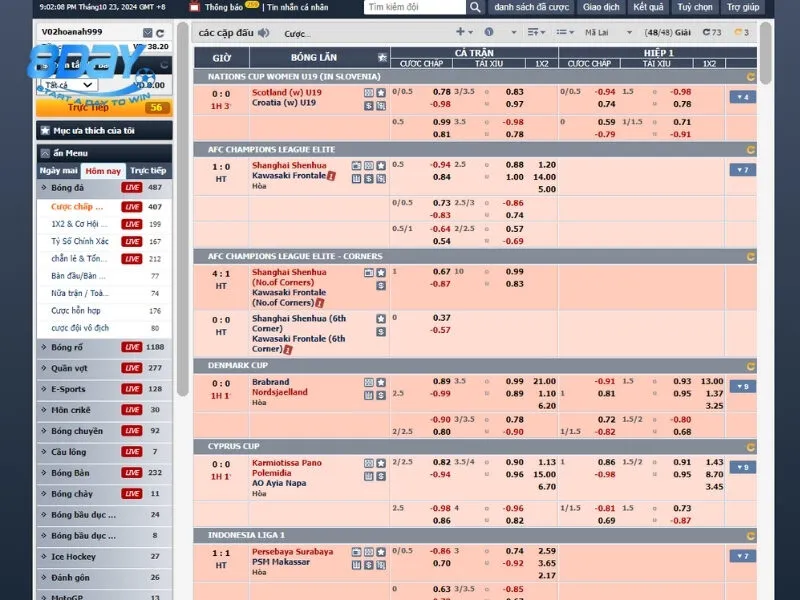The image size is (800, 600).
Task: Select Tỷ Số Chính Xác bet type
Action: click(x=80, y=241)
